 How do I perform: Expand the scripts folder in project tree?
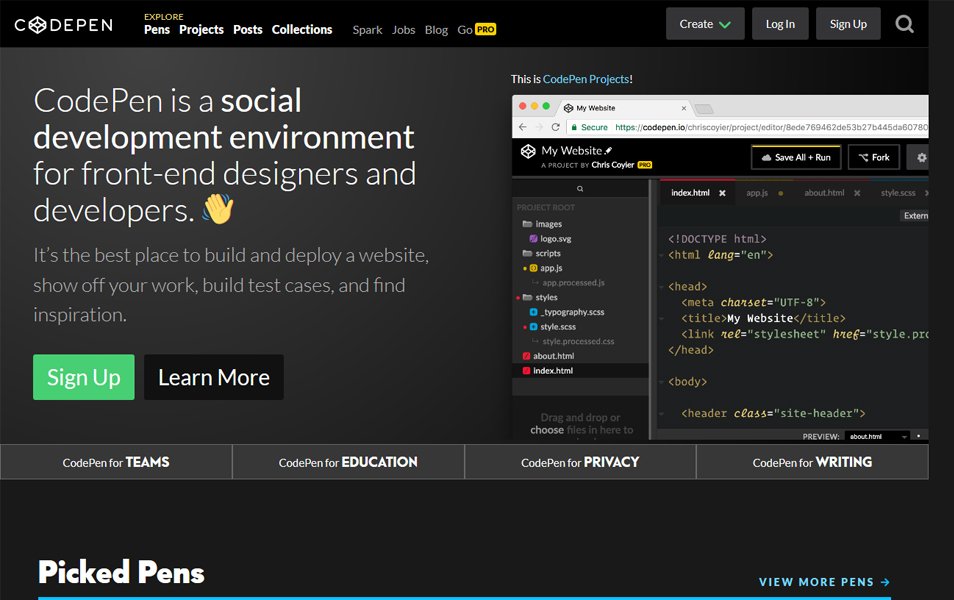click(x=541, y=253)
